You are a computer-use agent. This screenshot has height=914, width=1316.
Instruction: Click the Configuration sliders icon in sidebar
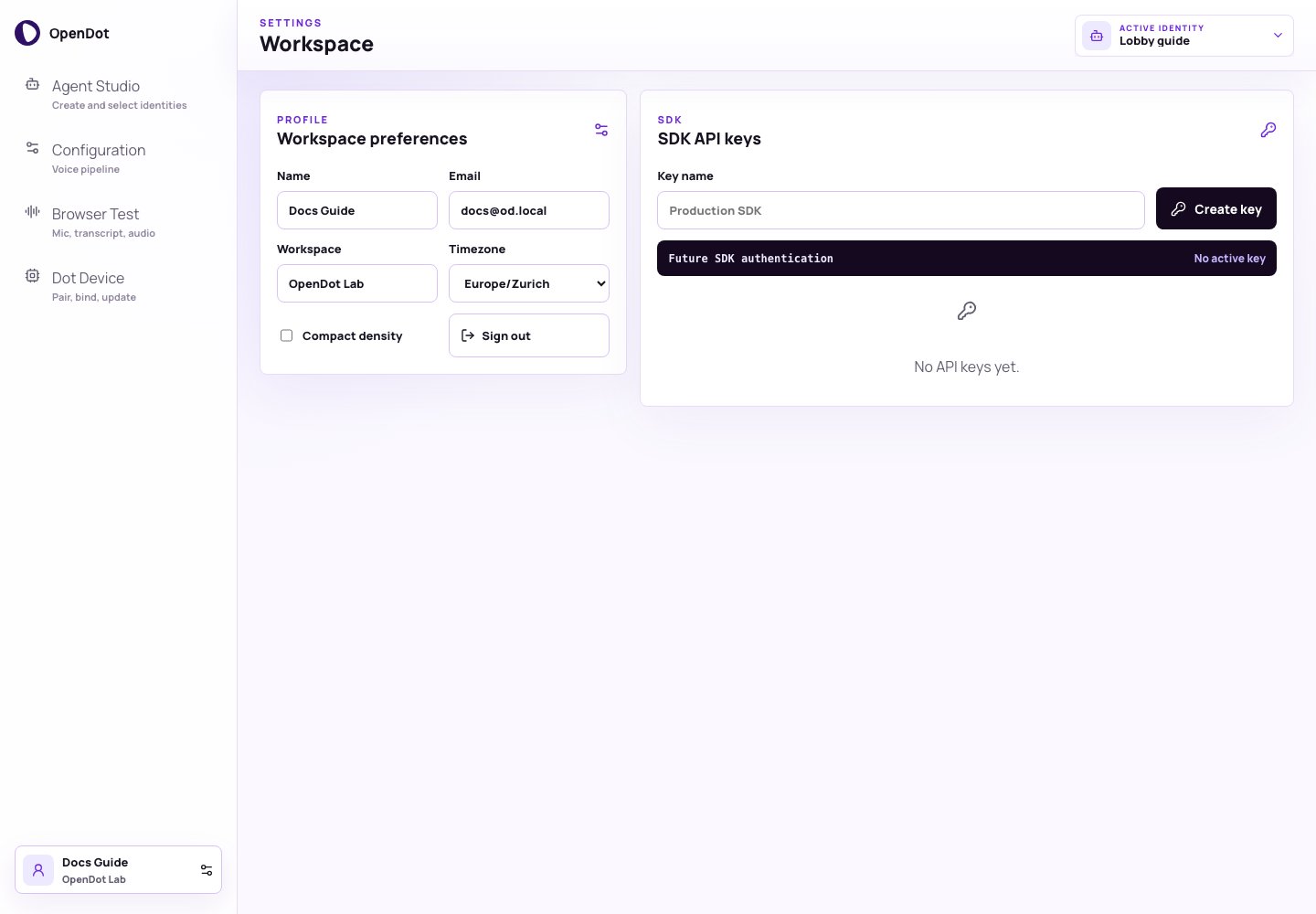click(32, 148)
